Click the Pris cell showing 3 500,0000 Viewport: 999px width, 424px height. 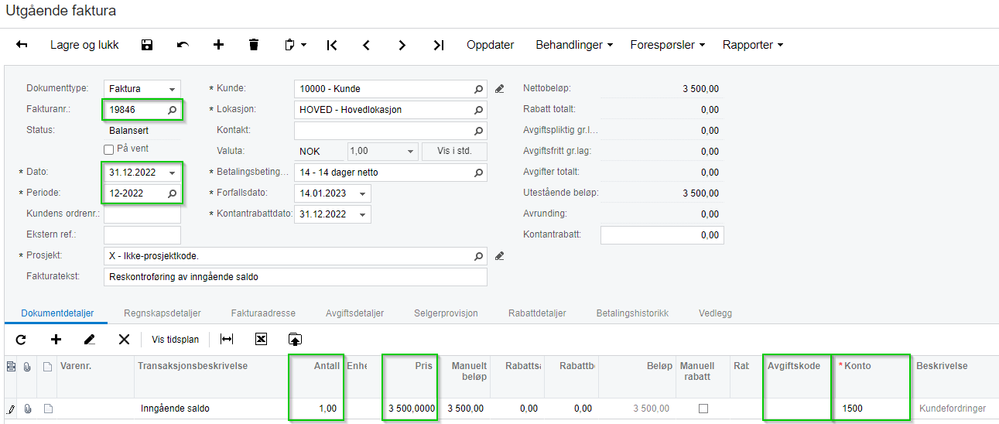click(410, 408)
